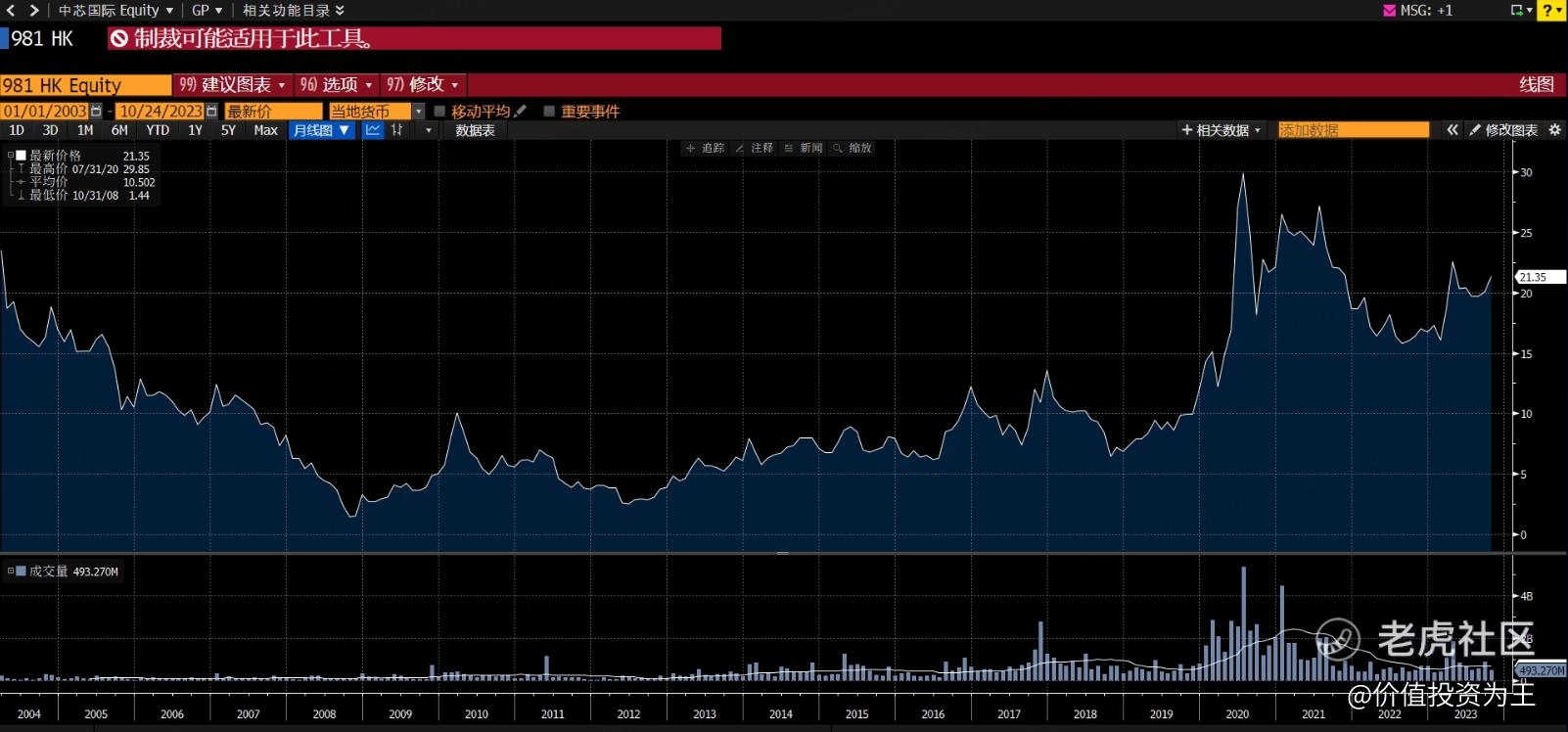This screenshot has width=1568, height=732.
Task: Select the 5Y range tab
Action: 228,130
